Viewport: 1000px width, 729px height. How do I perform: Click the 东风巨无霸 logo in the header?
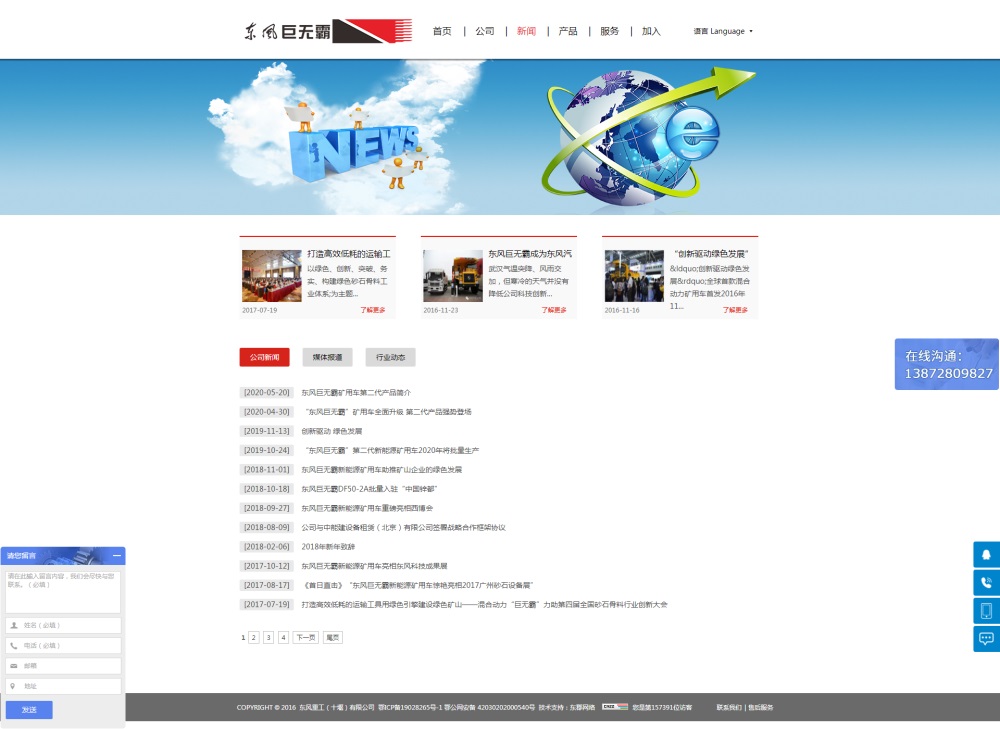[327, 31]
